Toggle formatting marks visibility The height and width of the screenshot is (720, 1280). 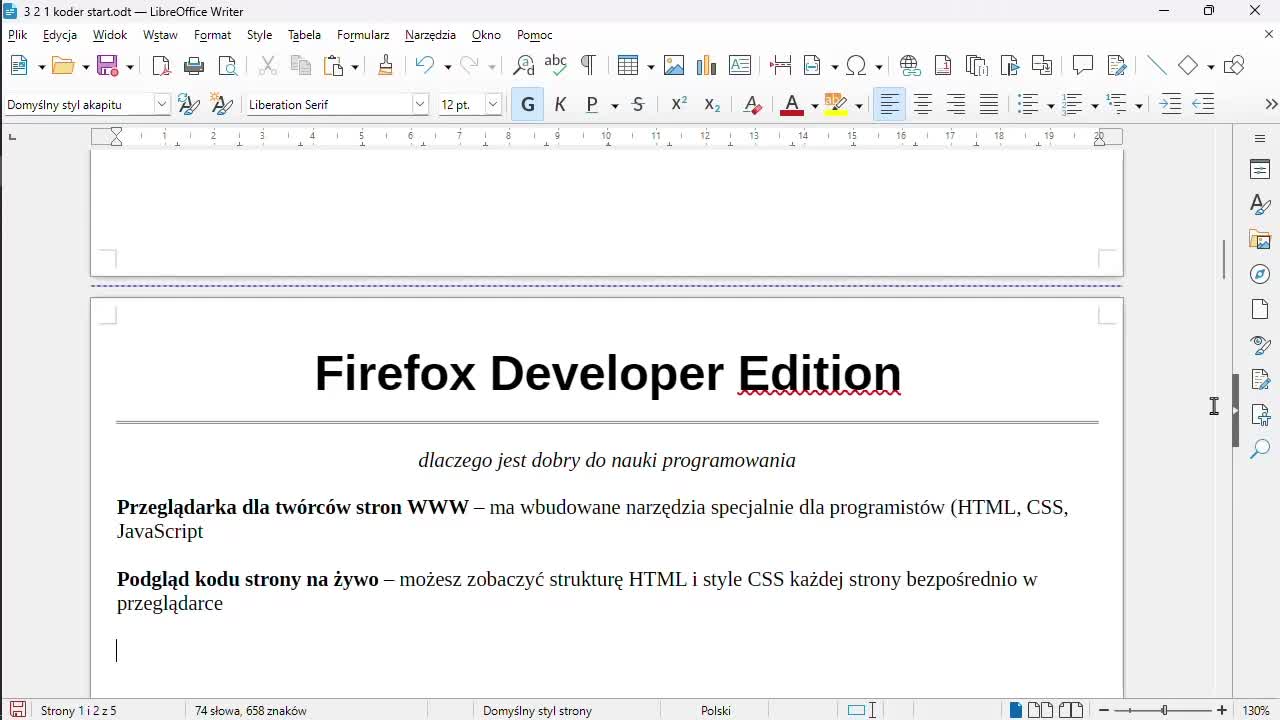click(x=588, y=65)
